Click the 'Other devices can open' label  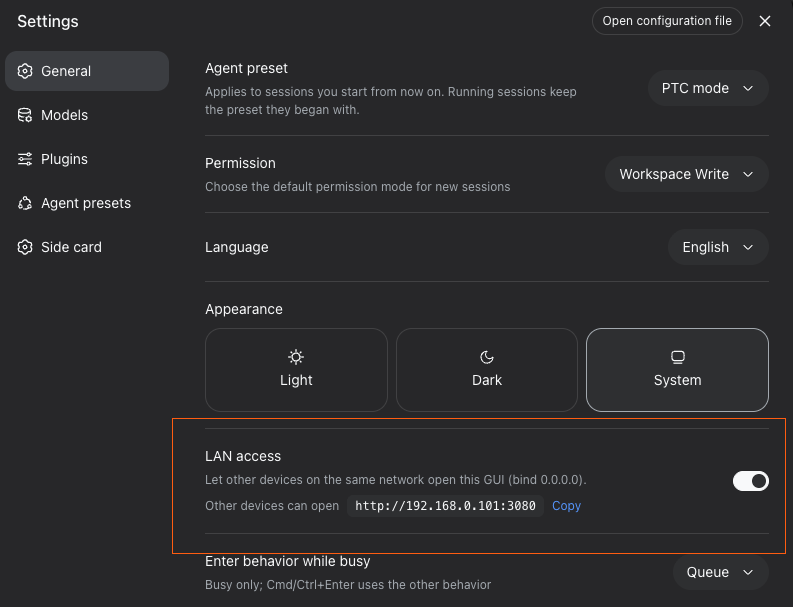click(272, 506)
